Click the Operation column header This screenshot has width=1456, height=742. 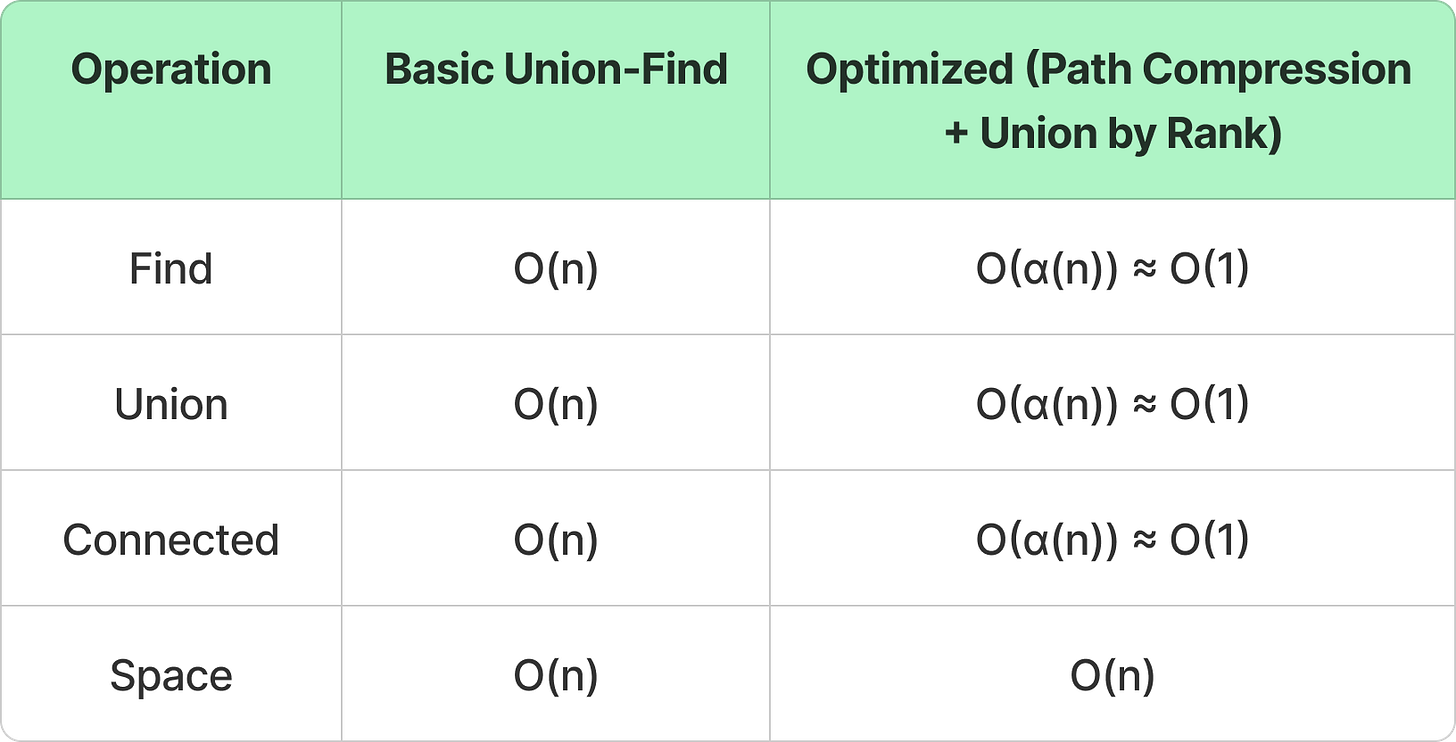point(171,70)
